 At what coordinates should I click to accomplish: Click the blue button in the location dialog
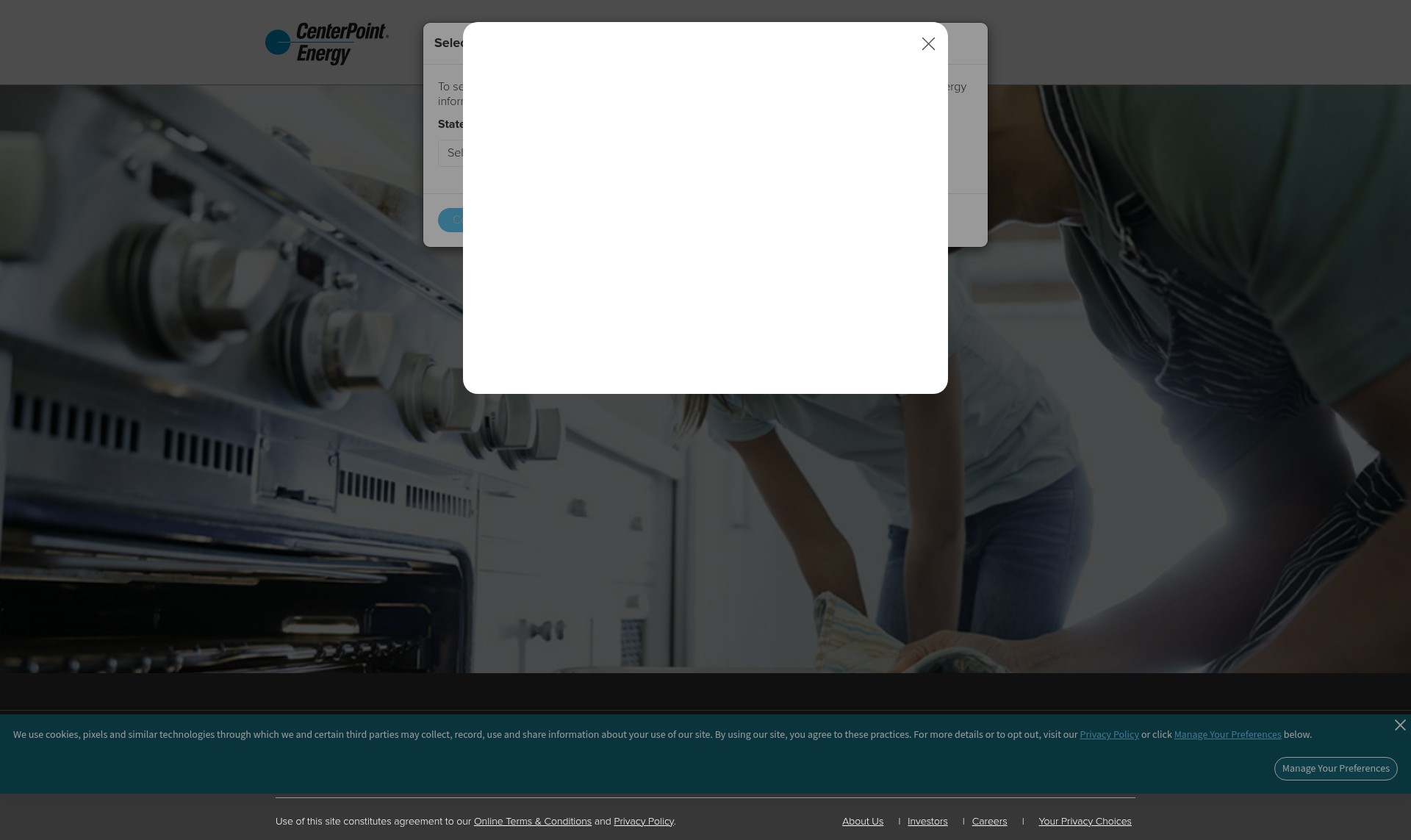450,220
